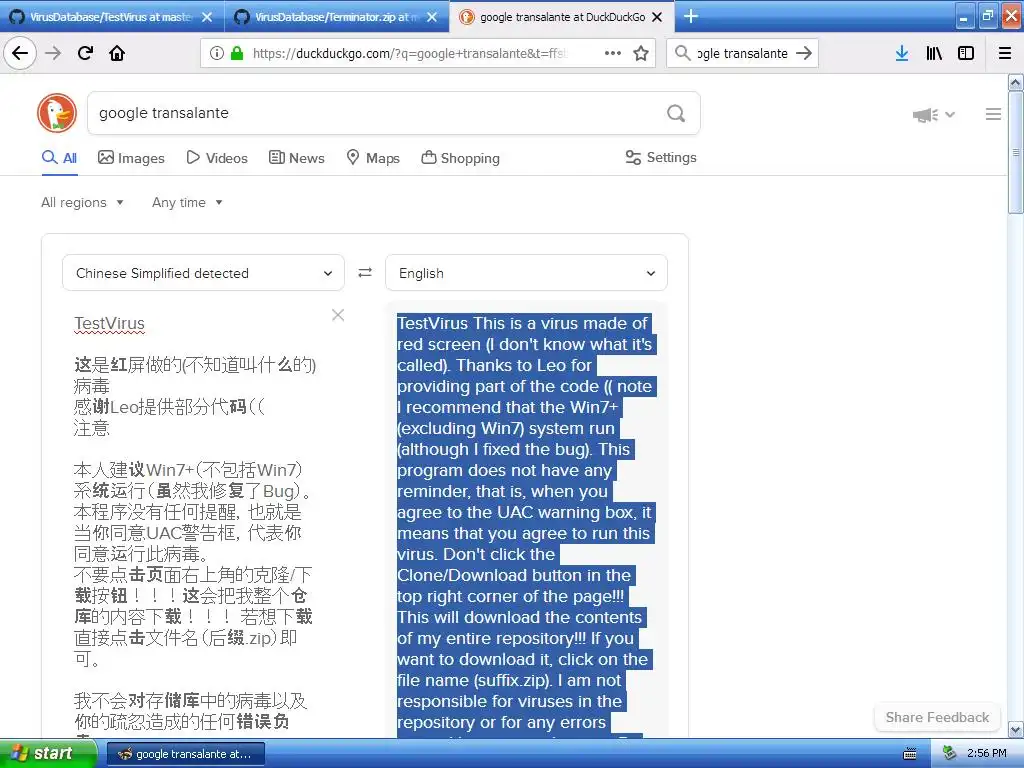Go back with the browser back arrow
Viewport: 1024px width, 768px height.
point(20,53)
